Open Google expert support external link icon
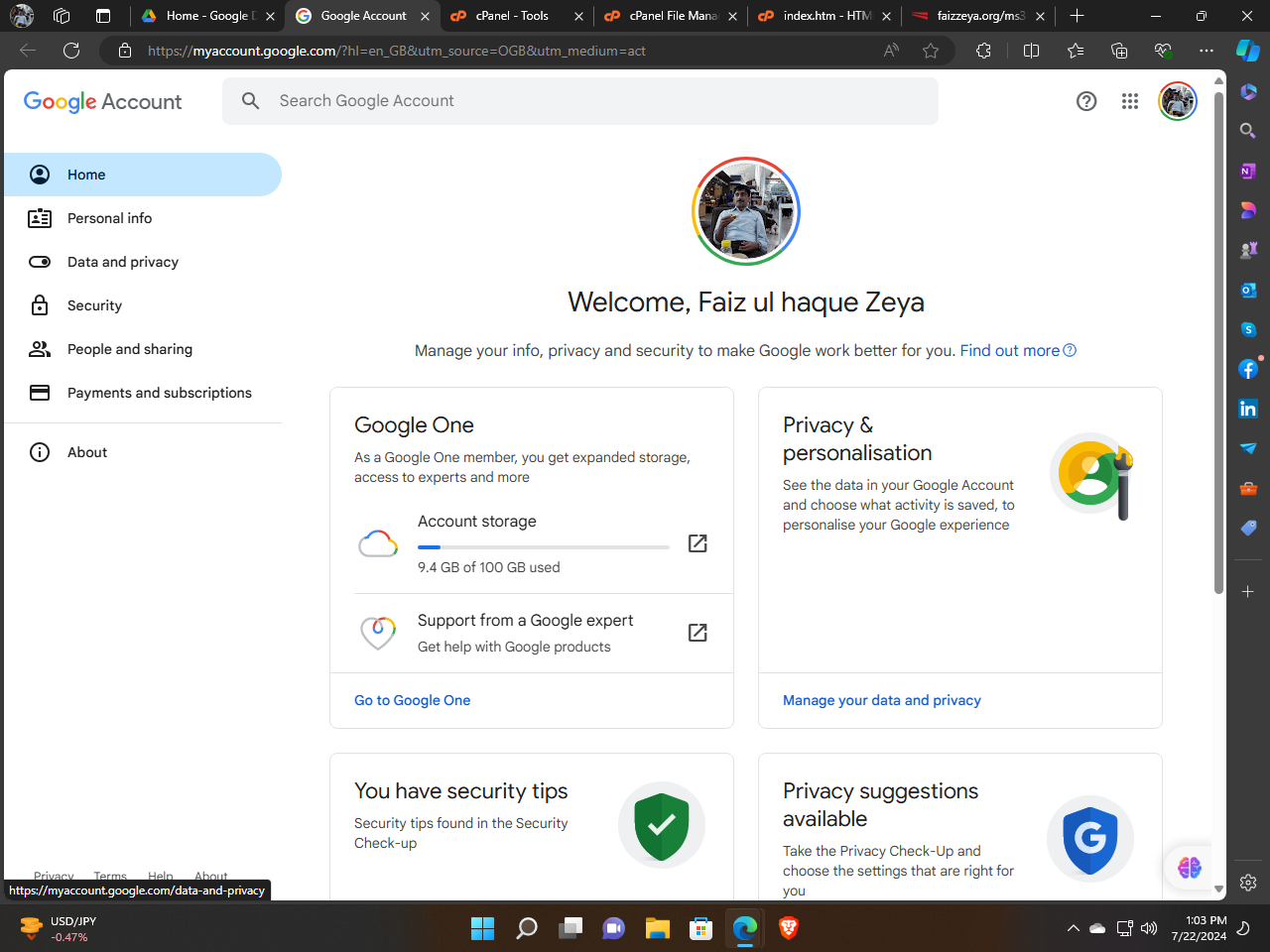 coord(698,633)
